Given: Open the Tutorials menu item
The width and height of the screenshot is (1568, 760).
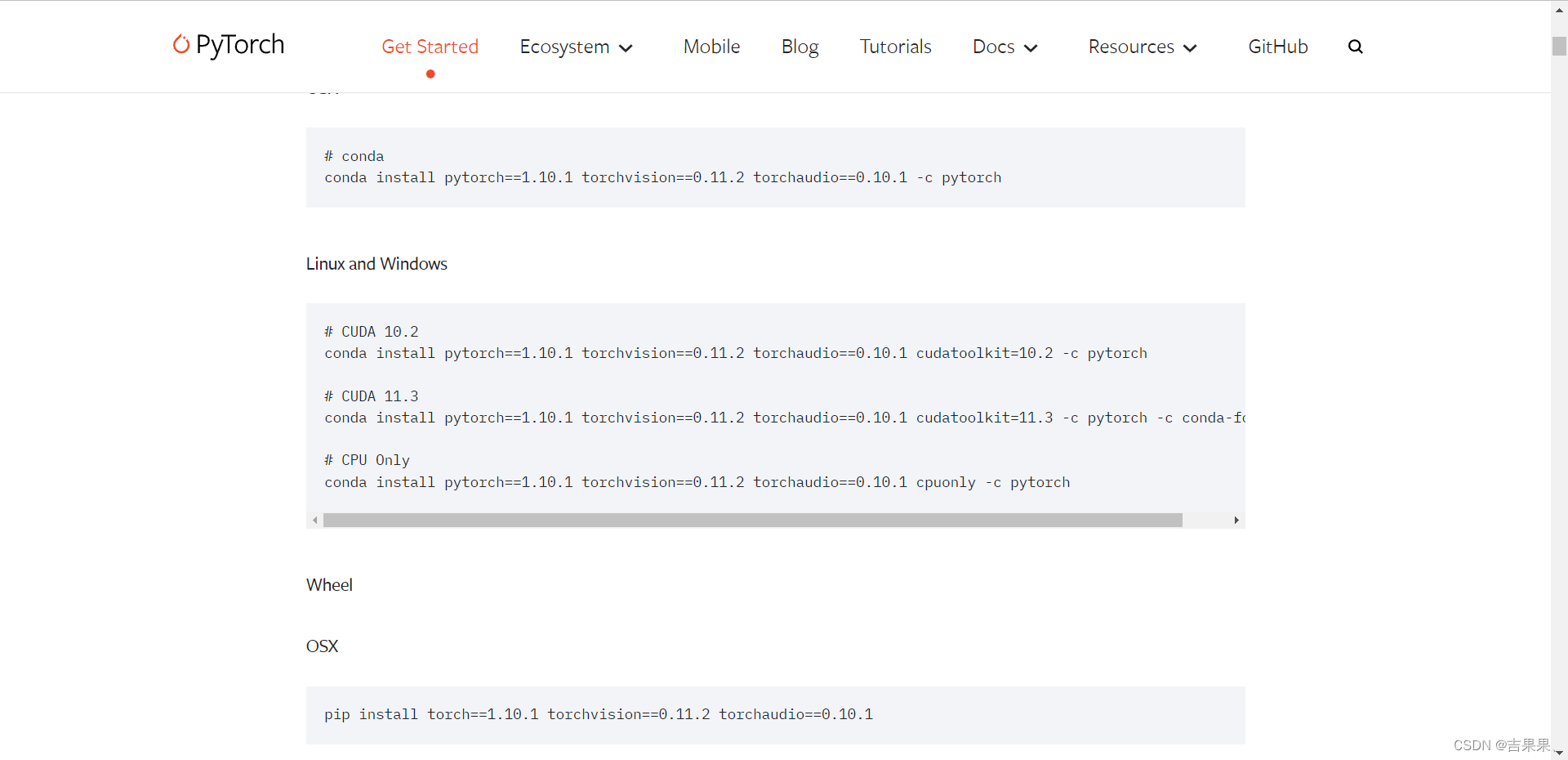Looking at the screenshot, I should (x=895, y=47).
